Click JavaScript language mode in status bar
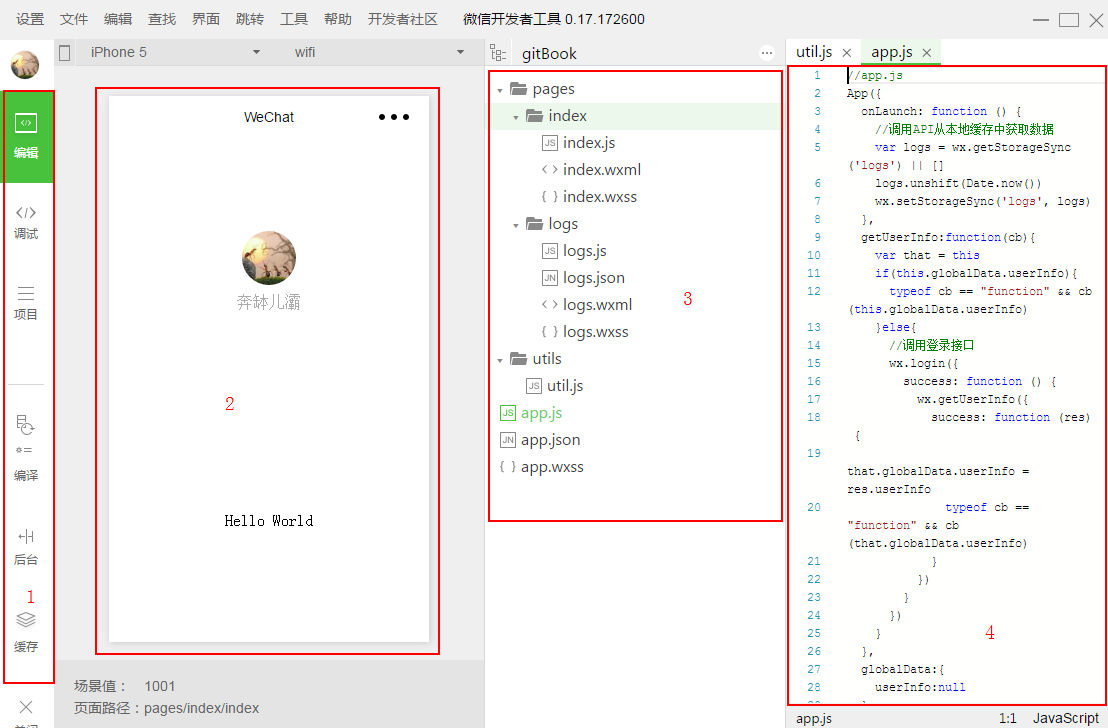The width and height of the screenshot is (1108, 728). click(1066, 718)
